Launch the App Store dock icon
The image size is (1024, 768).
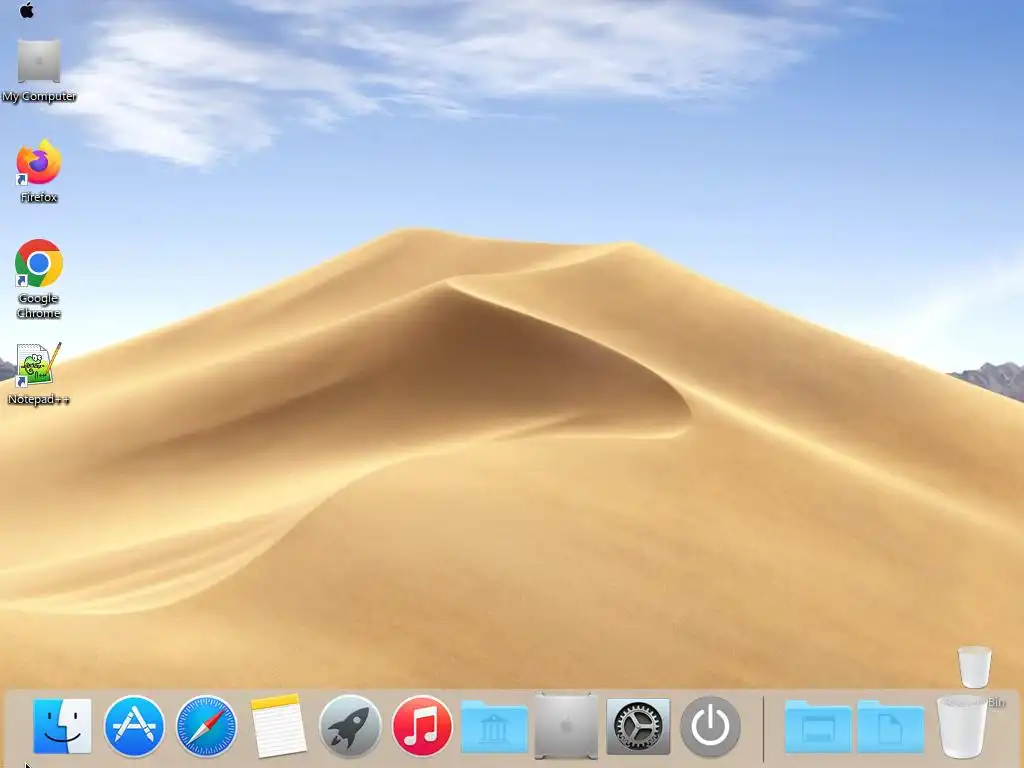point(134,726)
